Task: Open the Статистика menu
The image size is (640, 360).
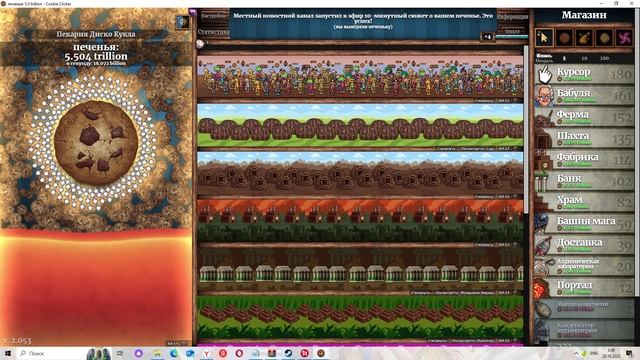Action: tap(213, 31)
